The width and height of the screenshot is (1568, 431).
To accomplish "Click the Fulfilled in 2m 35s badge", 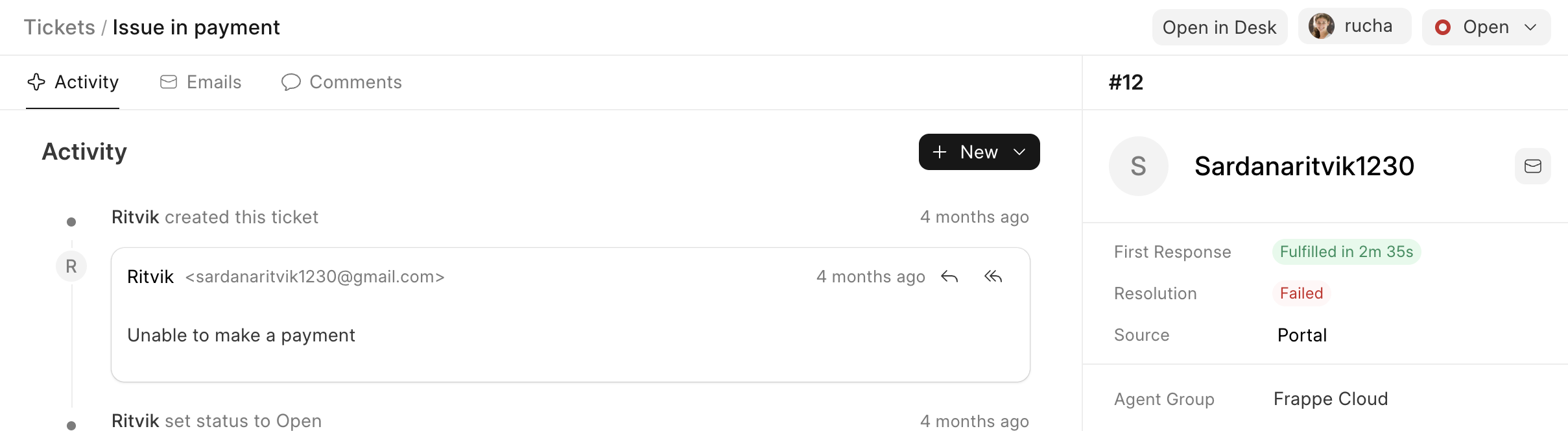I will tap(1346, 252).
